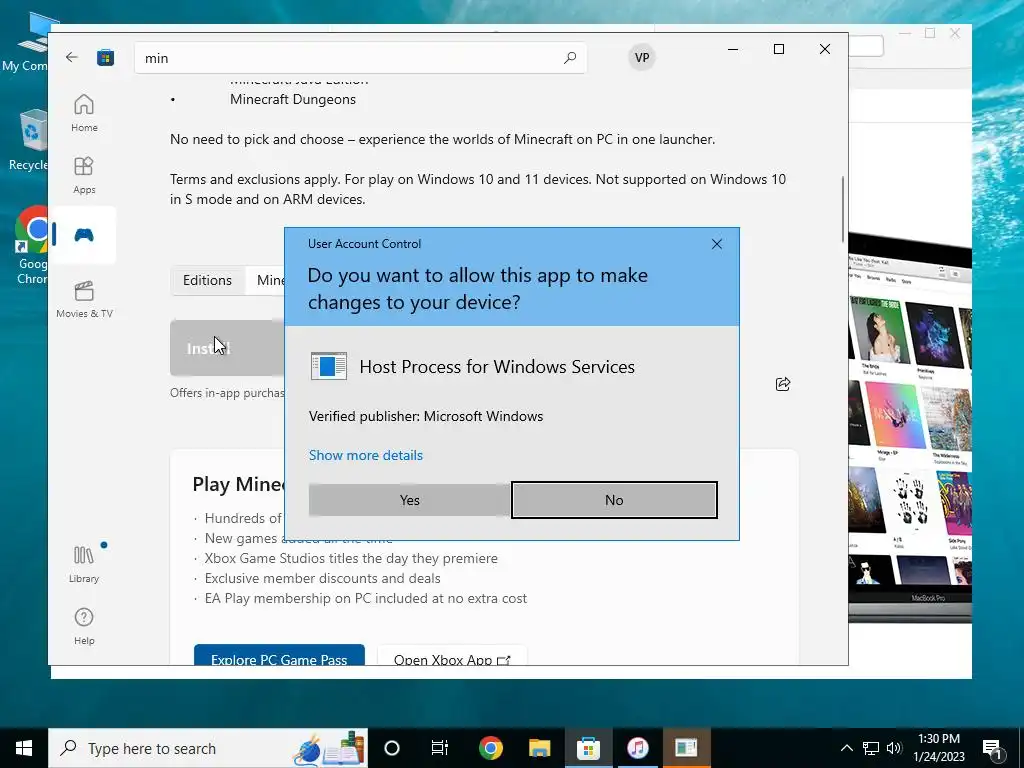Viewport: 1024px width, 768px height.
Task: Open VP user profile avatar
Action: 642,57
